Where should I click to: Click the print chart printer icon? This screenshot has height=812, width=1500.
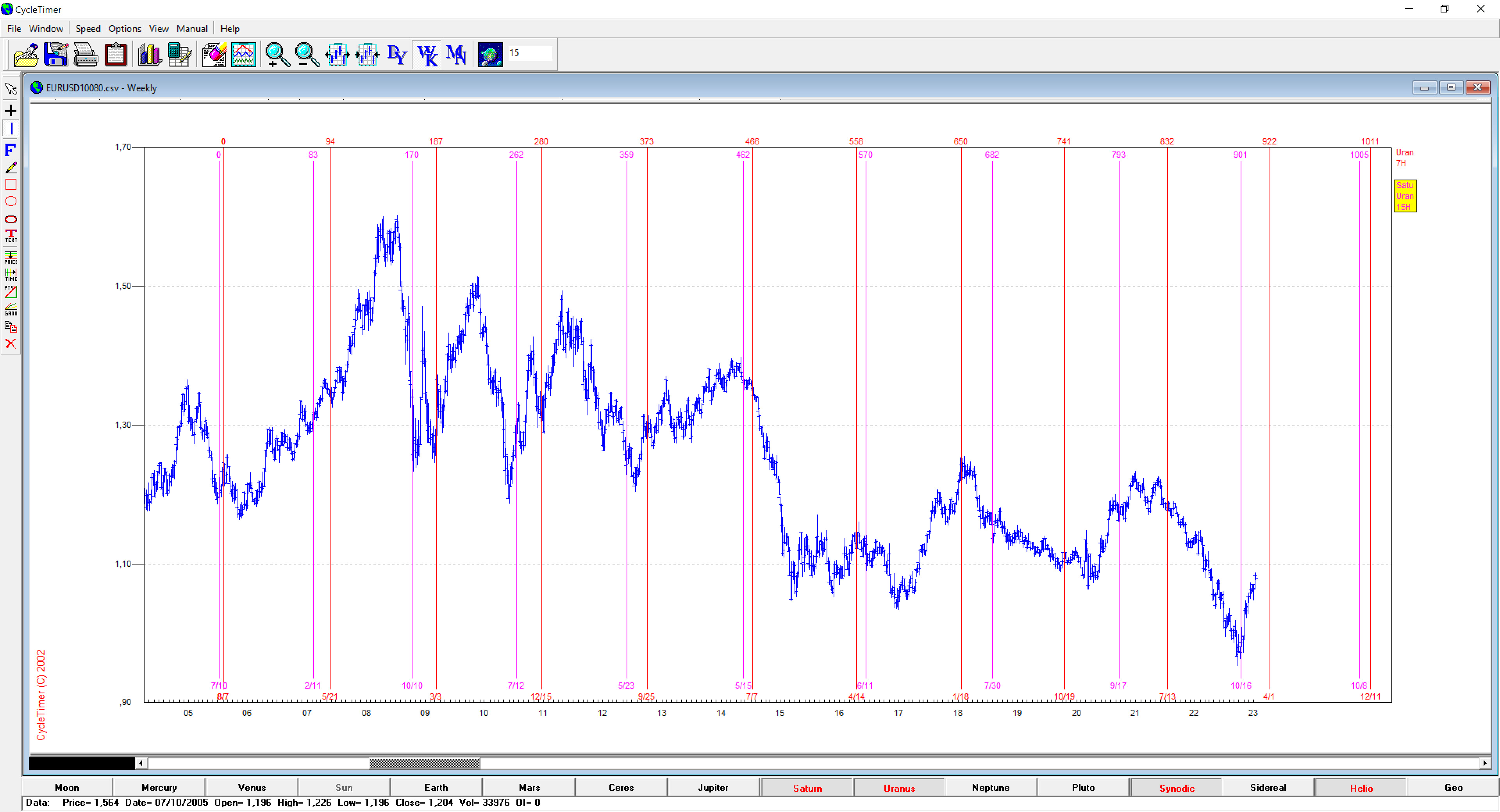(86, 55)
